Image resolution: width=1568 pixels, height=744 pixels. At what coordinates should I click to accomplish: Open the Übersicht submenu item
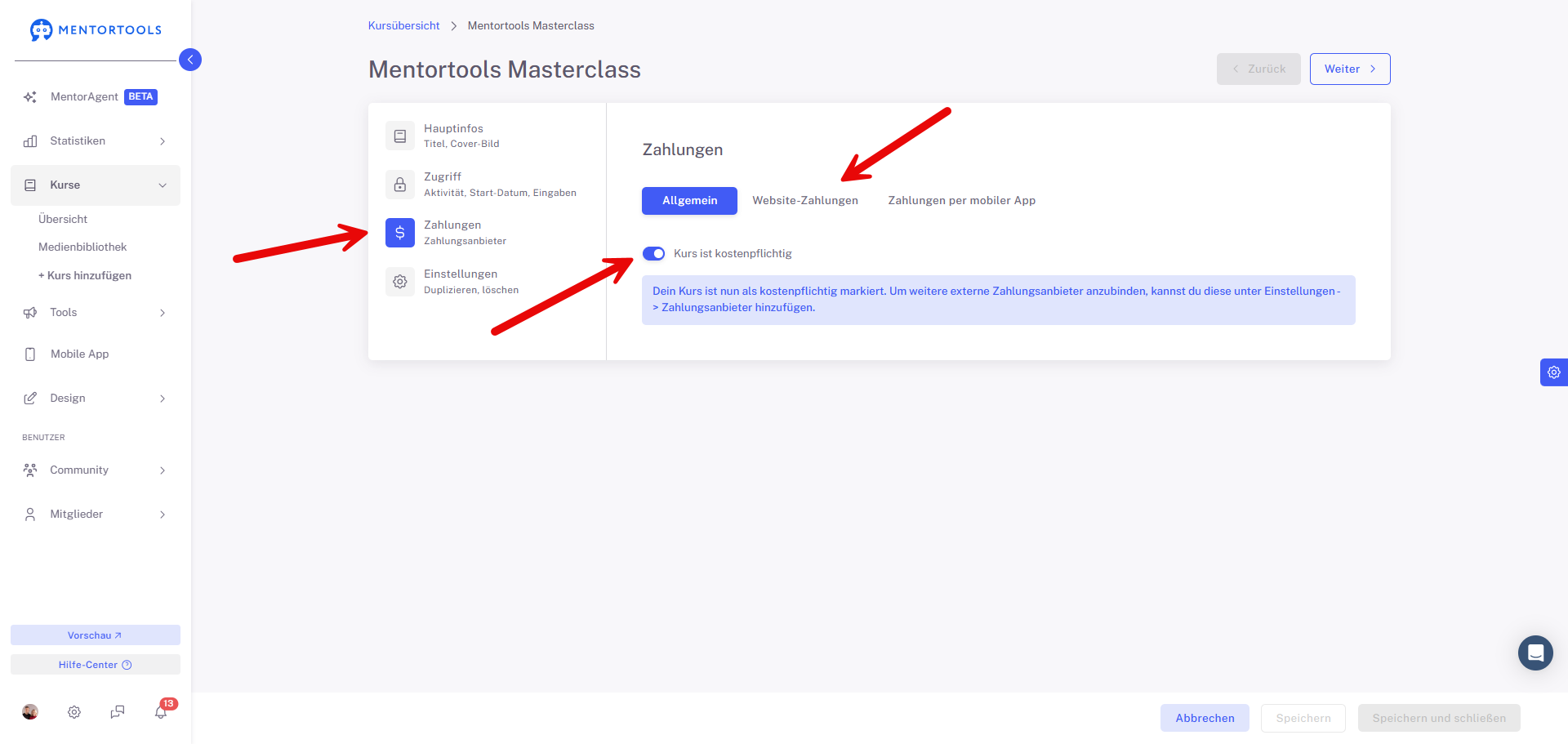point(63,220)
